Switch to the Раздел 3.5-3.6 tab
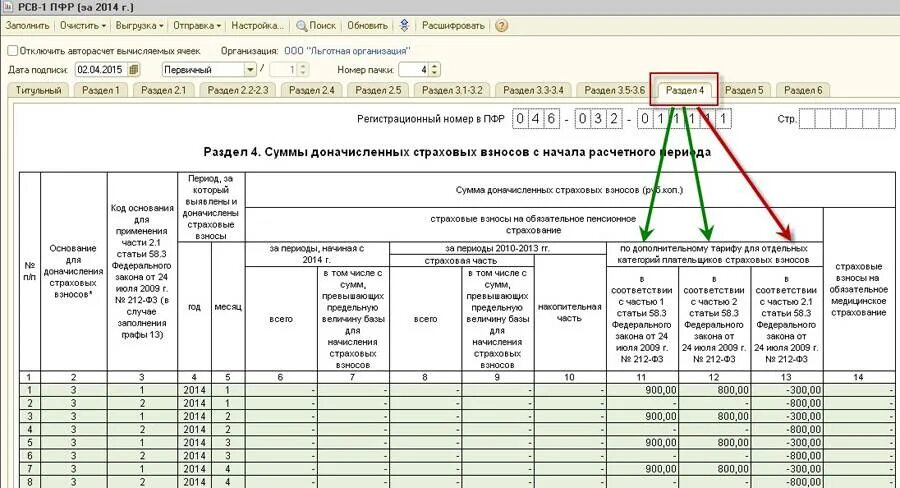The image size is (900, 488). point(614,90)
